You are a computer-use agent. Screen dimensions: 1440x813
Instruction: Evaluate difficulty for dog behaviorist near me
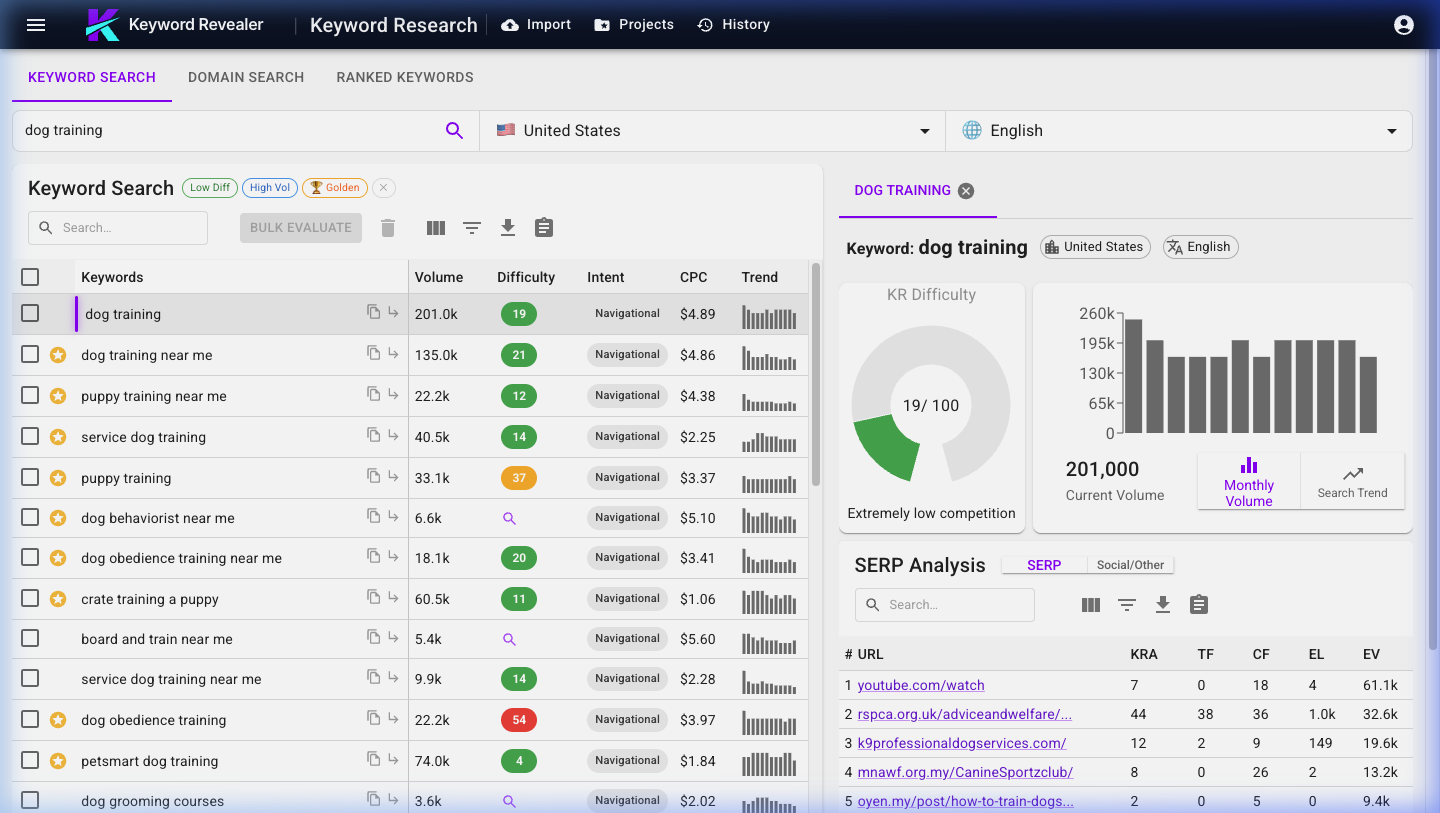point(509,518)
